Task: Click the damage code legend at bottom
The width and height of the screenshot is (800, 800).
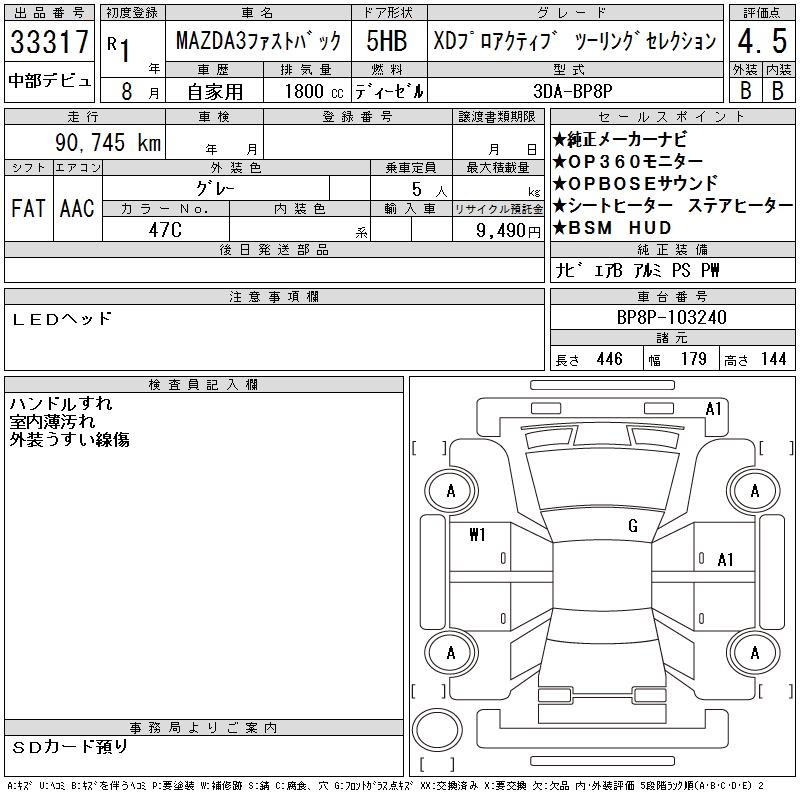Action: tap(386, 786)
